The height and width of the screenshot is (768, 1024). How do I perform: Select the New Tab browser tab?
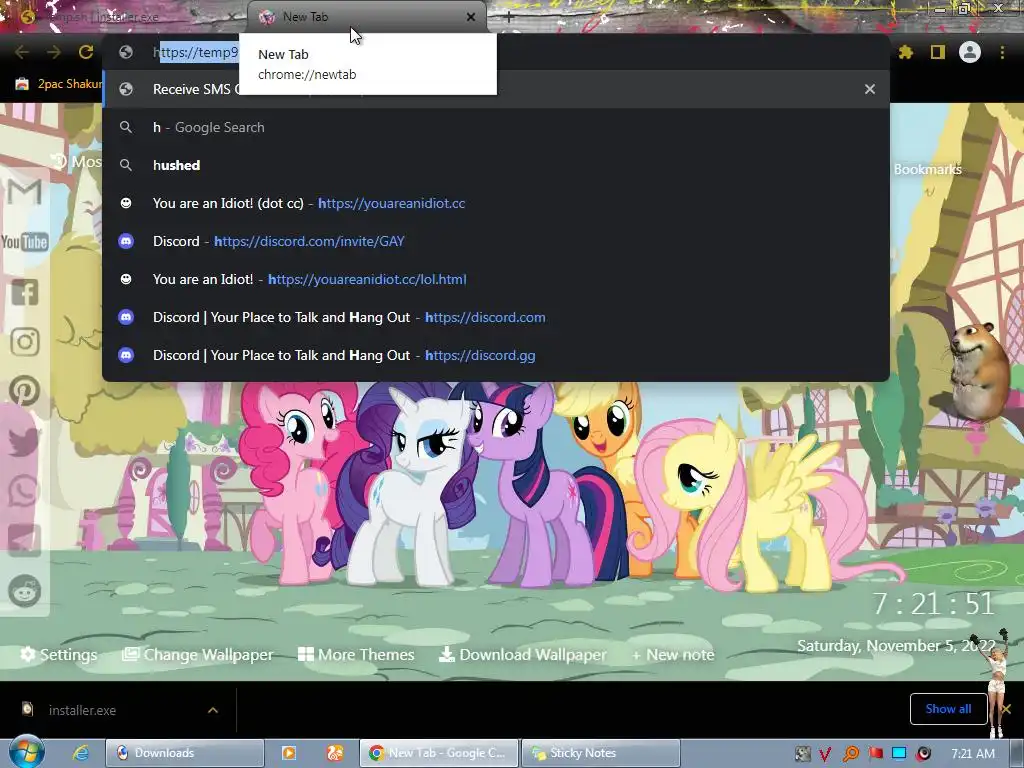pyautogui.click(x=366, y=17)
